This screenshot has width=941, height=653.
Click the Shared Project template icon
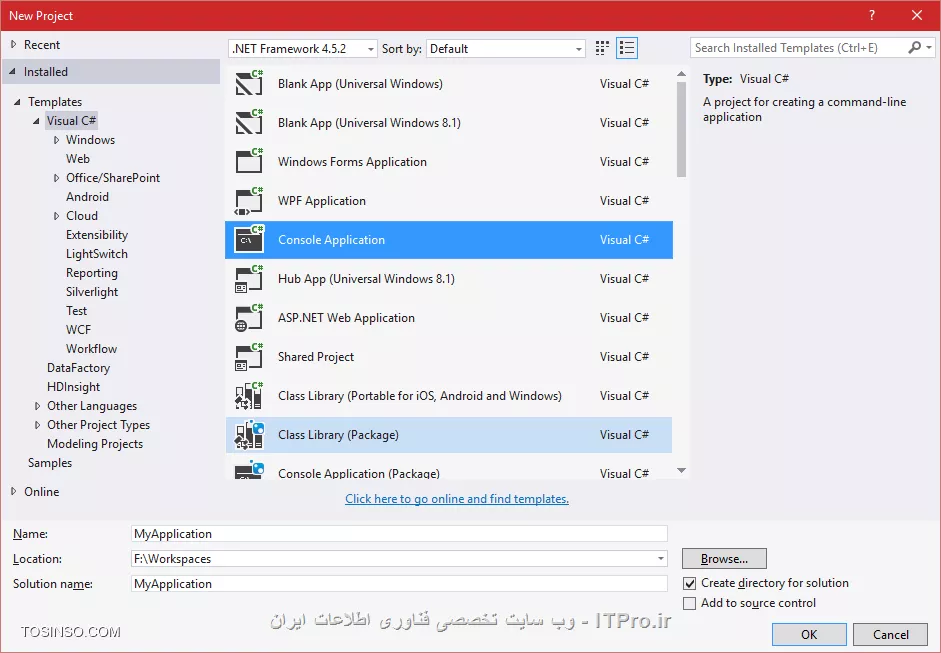pos(248,357)
